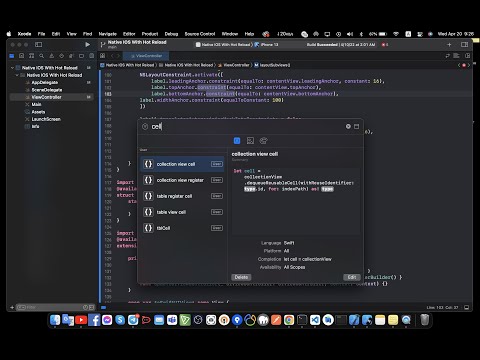The image size is (480, 360).
Task: Open the Project navigator folder tab
Action: pyautogui.click(x=12, y=56)
